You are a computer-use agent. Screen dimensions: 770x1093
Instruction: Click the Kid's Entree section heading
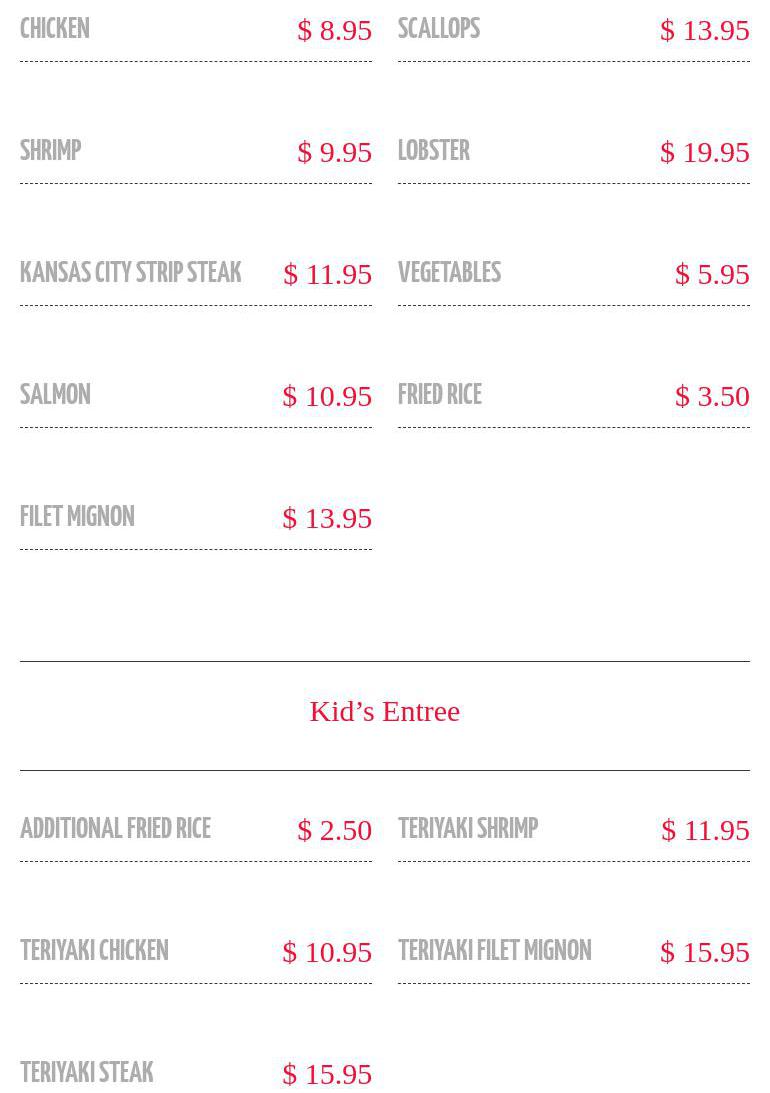click(x=385, y=711)
